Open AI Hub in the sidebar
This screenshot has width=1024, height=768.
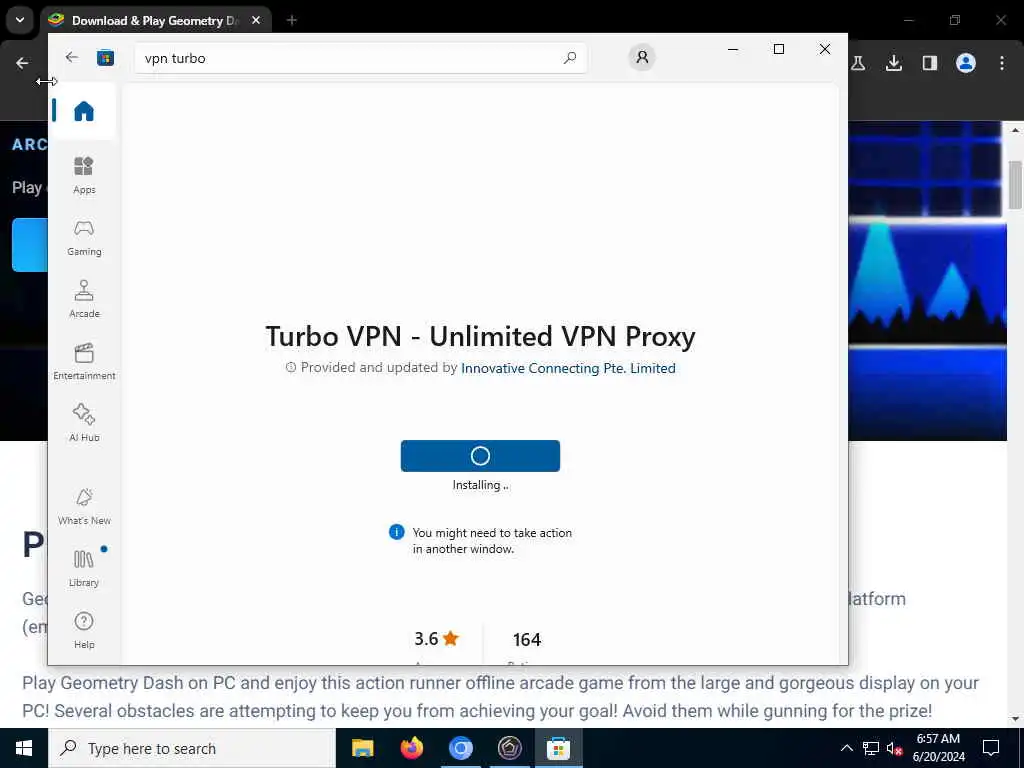click(84, 423)
